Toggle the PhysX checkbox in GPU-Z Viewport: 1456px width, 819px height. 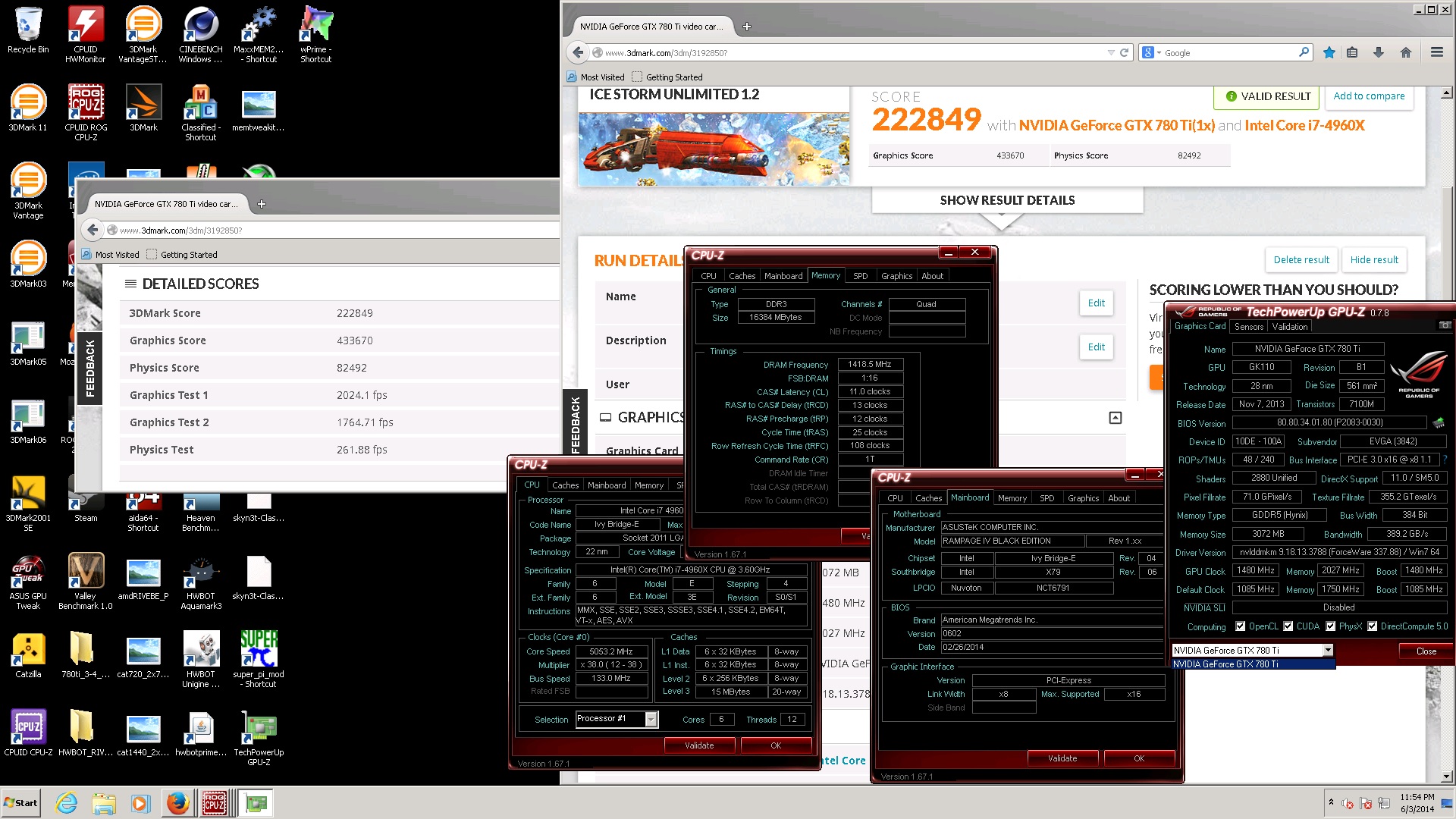click(x=1331, y=626)
